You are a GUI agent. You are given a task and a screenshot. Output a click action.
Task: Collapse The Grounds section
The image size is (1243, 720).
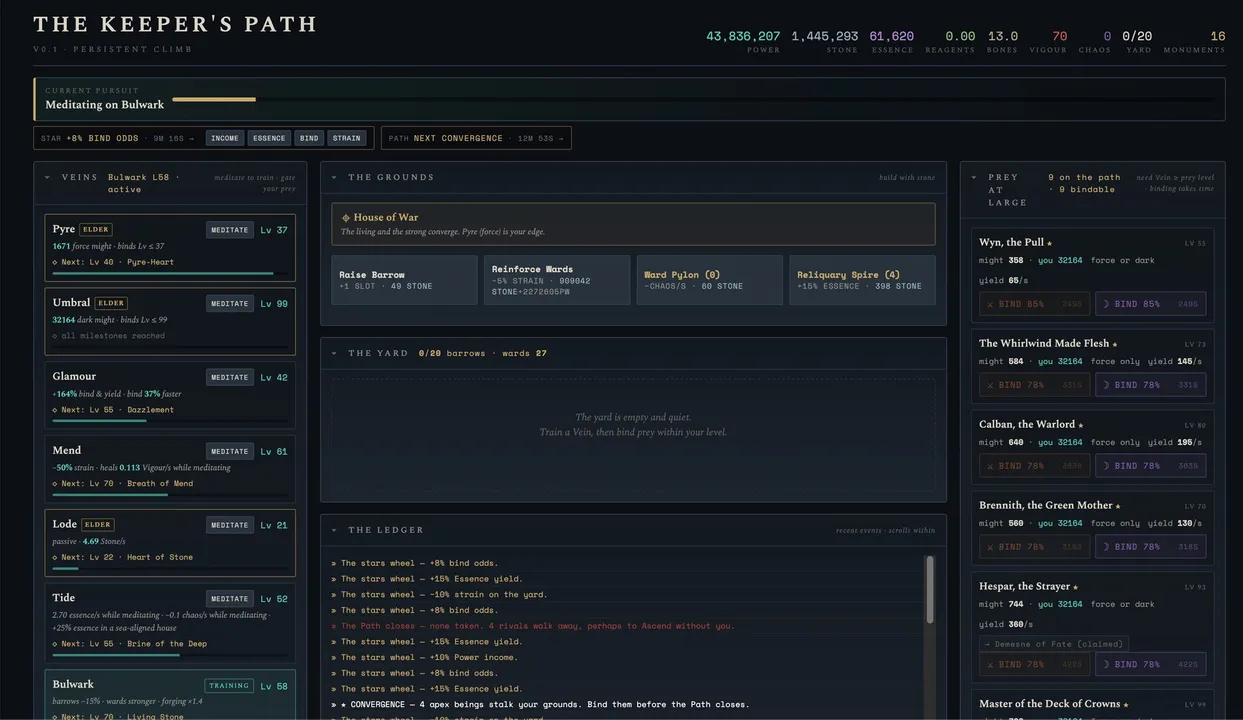(x=334, y=177)
